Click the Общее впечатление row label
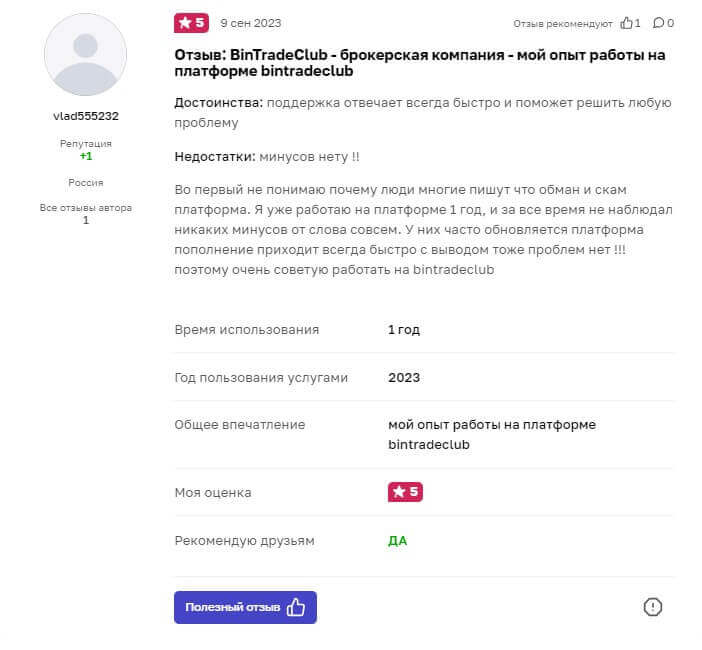This screenshot has width=702, height=650. (240, 425)
